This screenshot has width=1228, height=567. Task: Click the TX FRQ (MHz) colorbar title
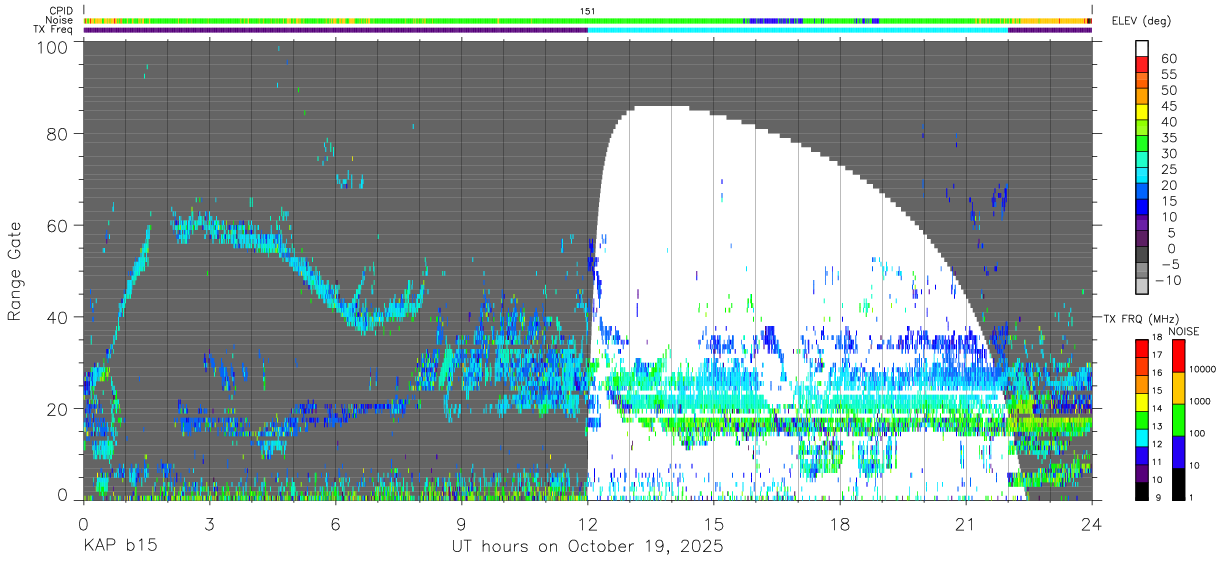point(1139,319)
